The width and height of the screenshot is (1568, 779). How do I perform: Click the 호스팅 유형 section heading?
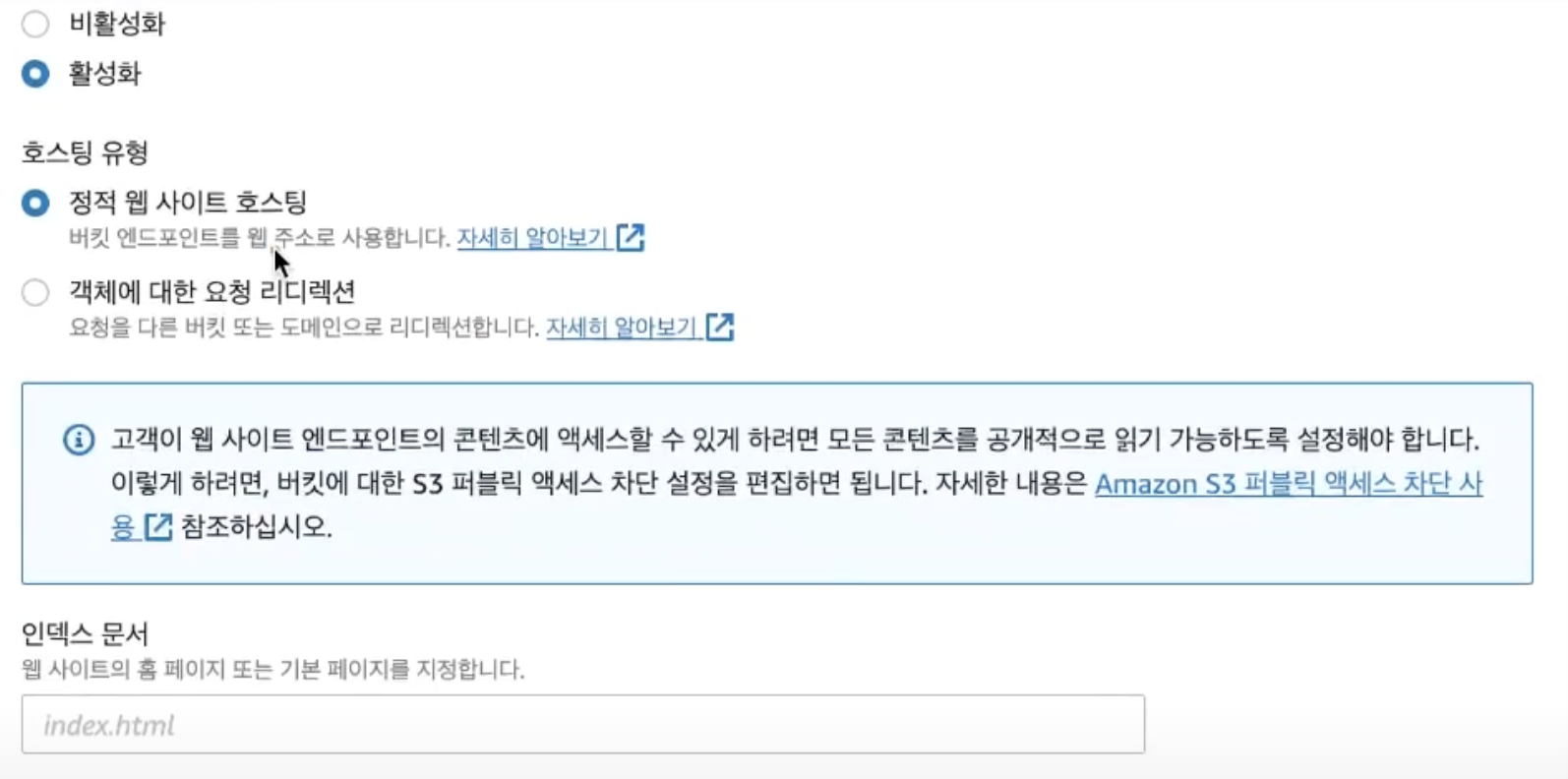point(85,152)
